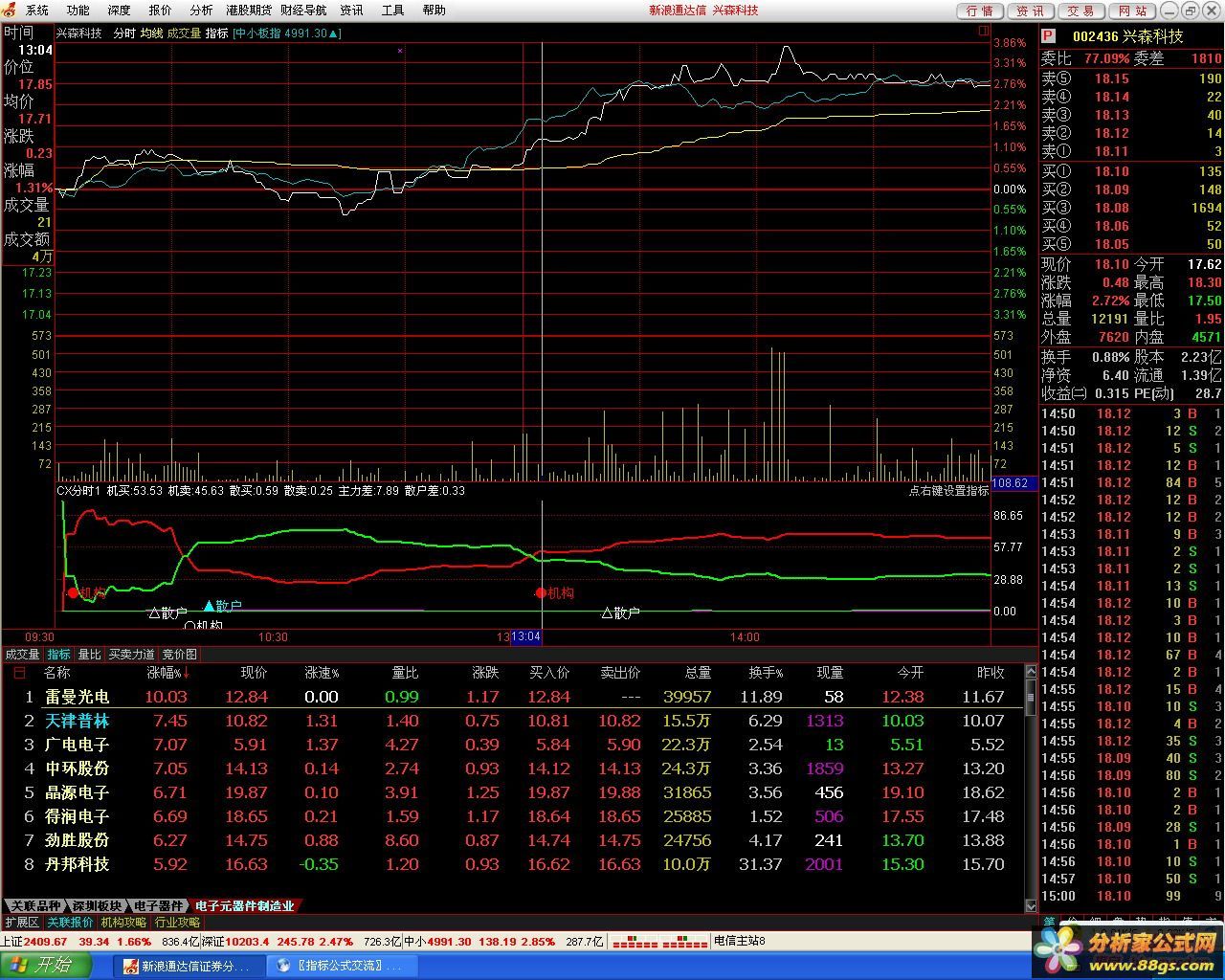Image resolution: width=1225 pixels, height=980 pixels.
Task: Switch to 新浪通达信证券 taskbar window
Action: (187, 966)
